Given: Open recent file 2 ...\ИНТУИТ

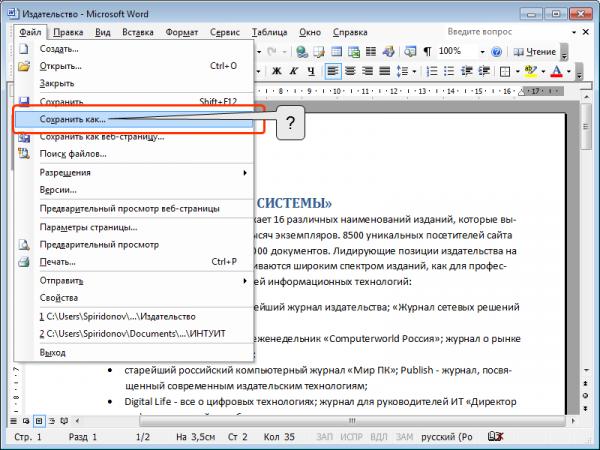Looking at the screenshot, I should pyautogui.click(x=134, y=334).
